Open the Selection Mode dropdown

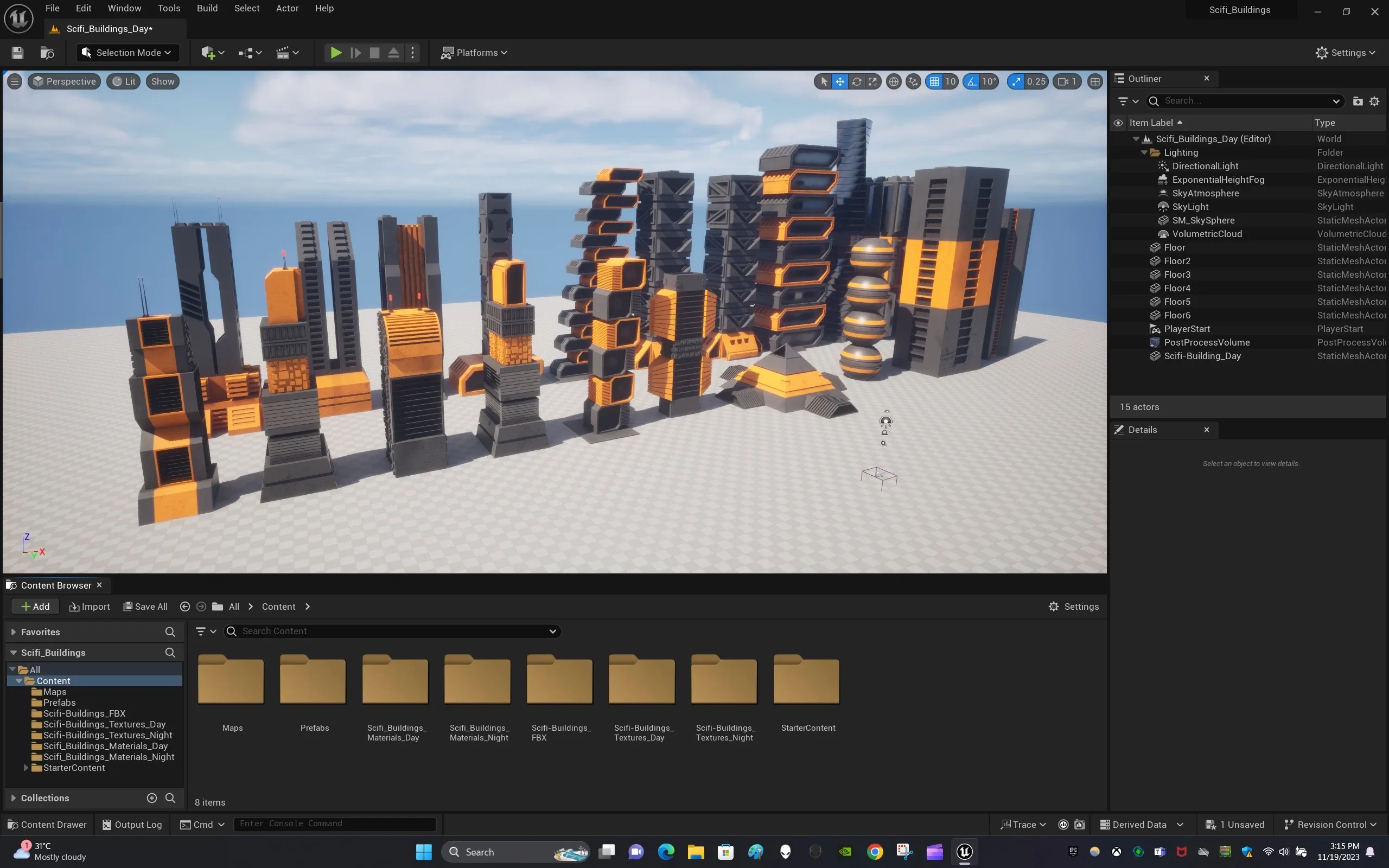tap(127, 52)
